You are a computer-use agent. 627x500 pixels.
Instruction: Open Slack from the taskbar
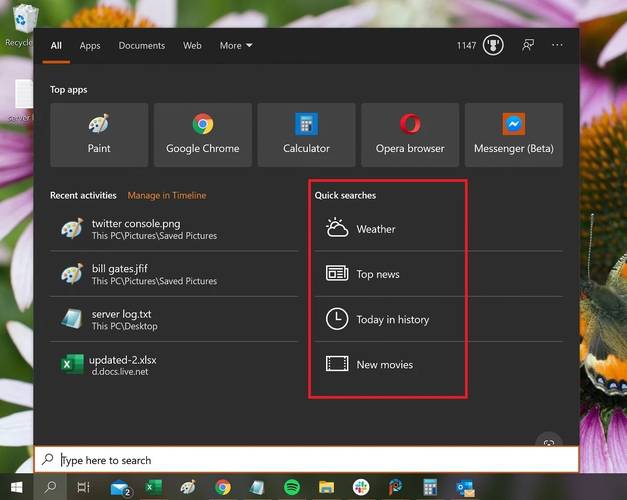click(361, 487)
